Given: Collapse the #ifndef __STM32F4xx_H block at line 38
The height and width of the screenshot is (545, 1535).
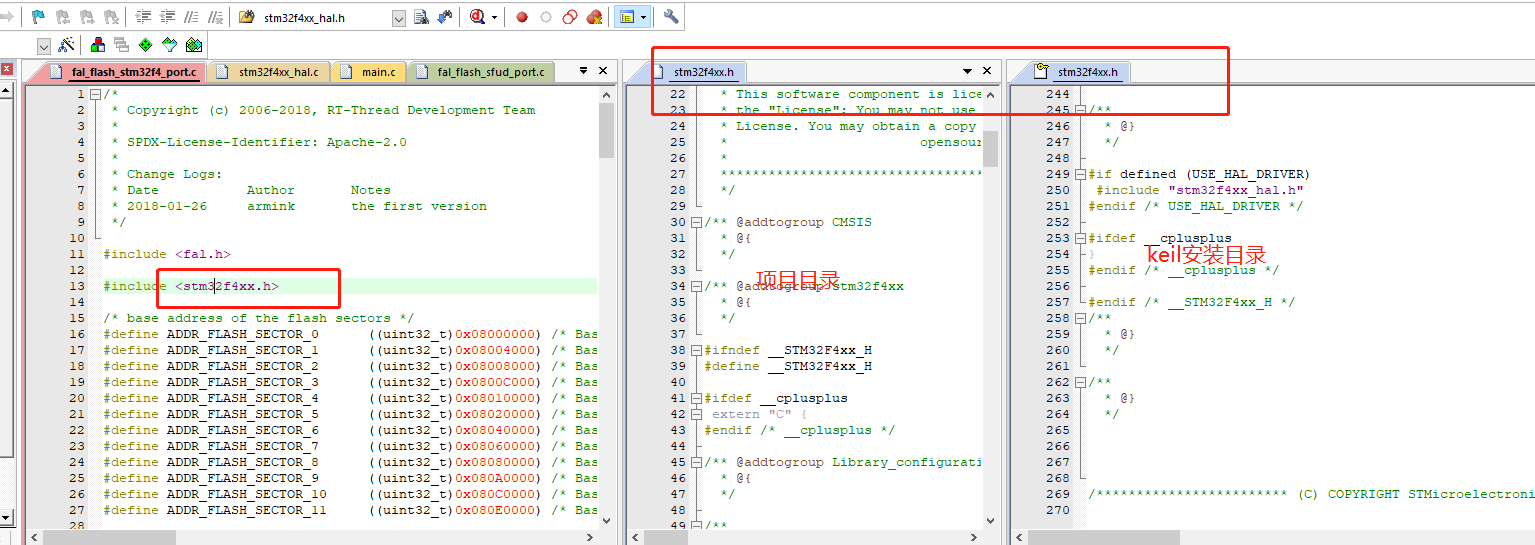Looking at the screenshot, I should [x=695, y=350].
